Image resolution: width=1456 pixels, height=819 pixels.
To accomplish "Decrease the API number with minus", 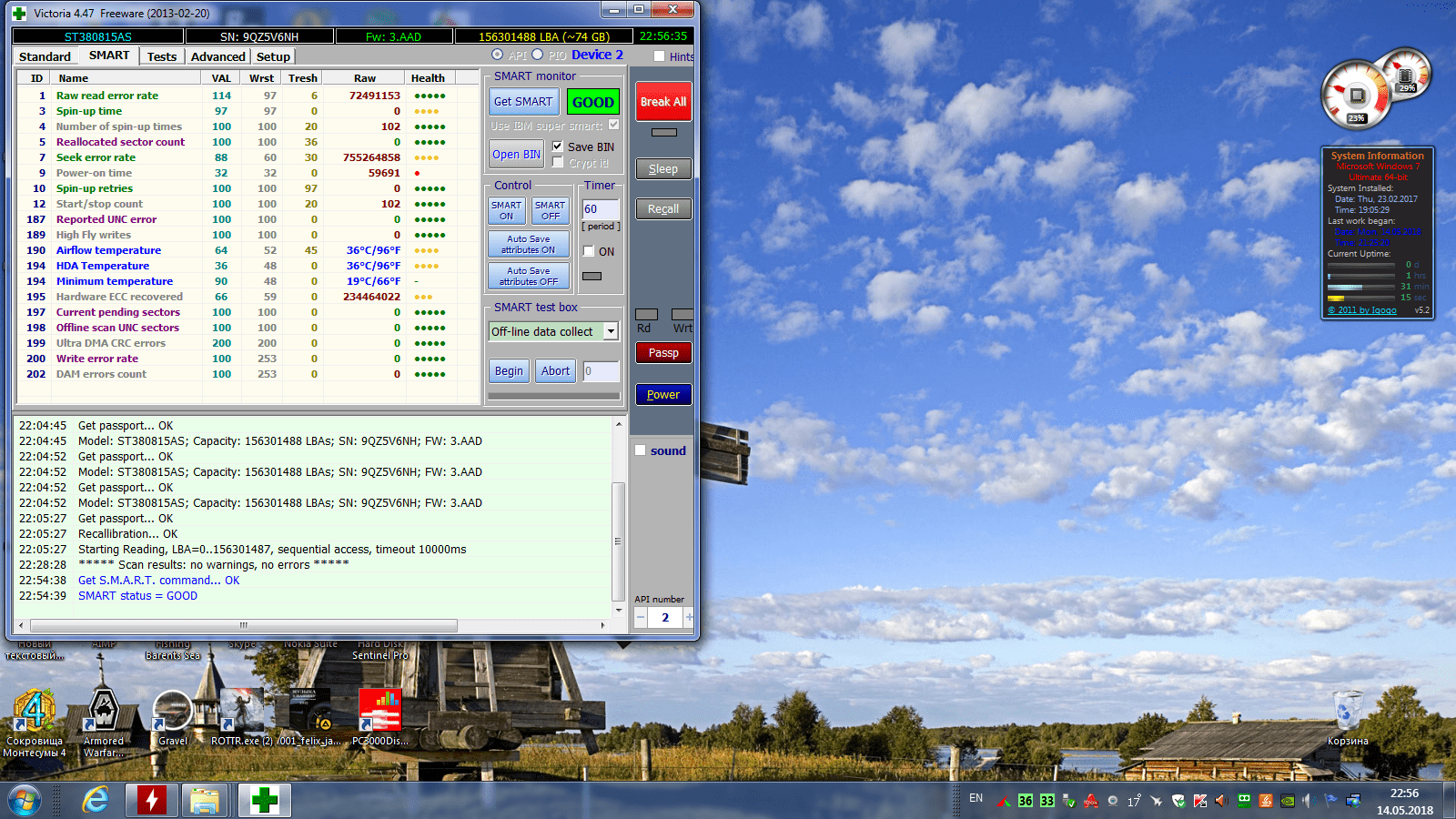I will [x=641, y=617].
